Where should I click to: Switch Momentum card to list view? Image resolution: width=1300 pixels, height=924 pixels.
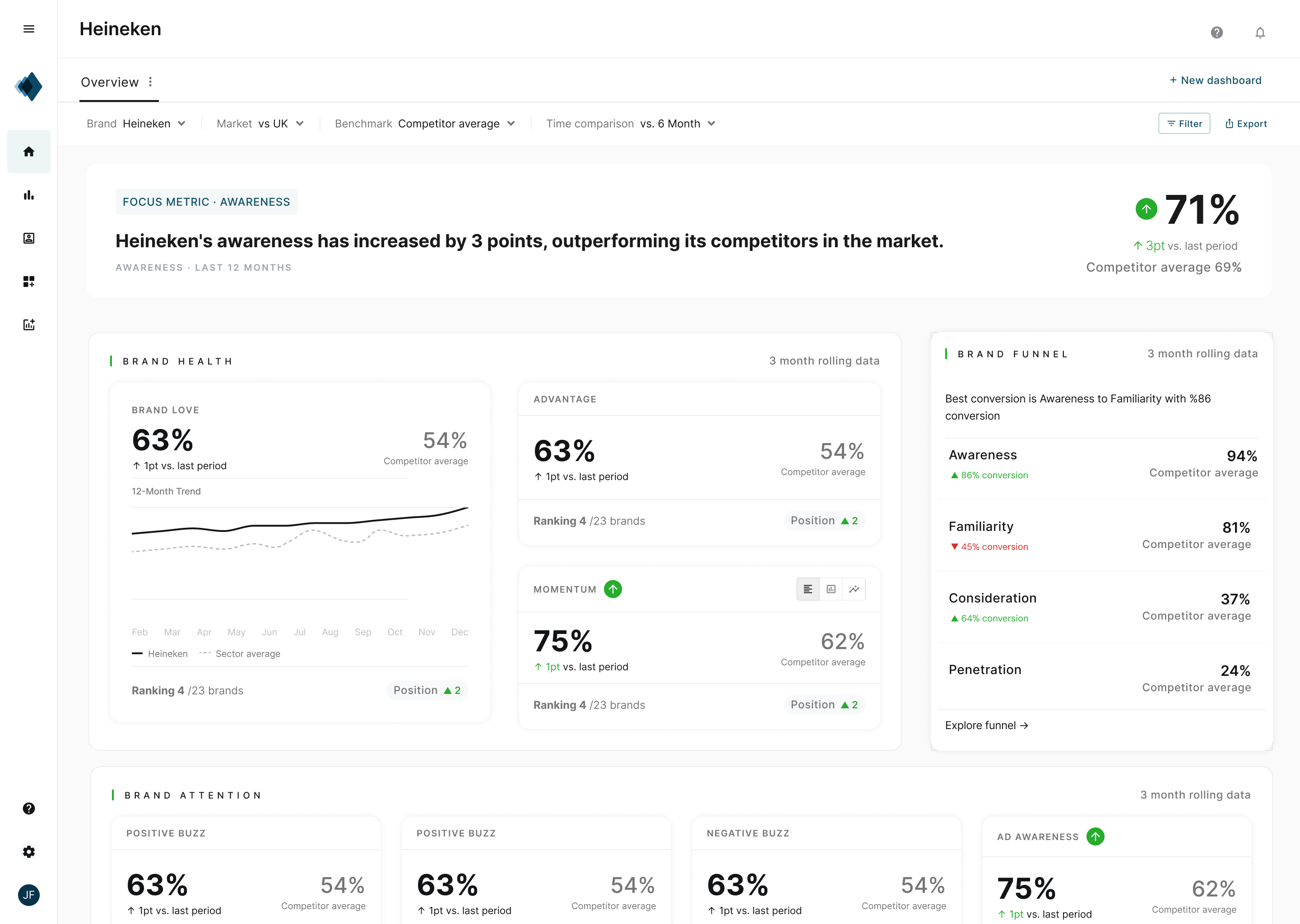tap(808, 589)
